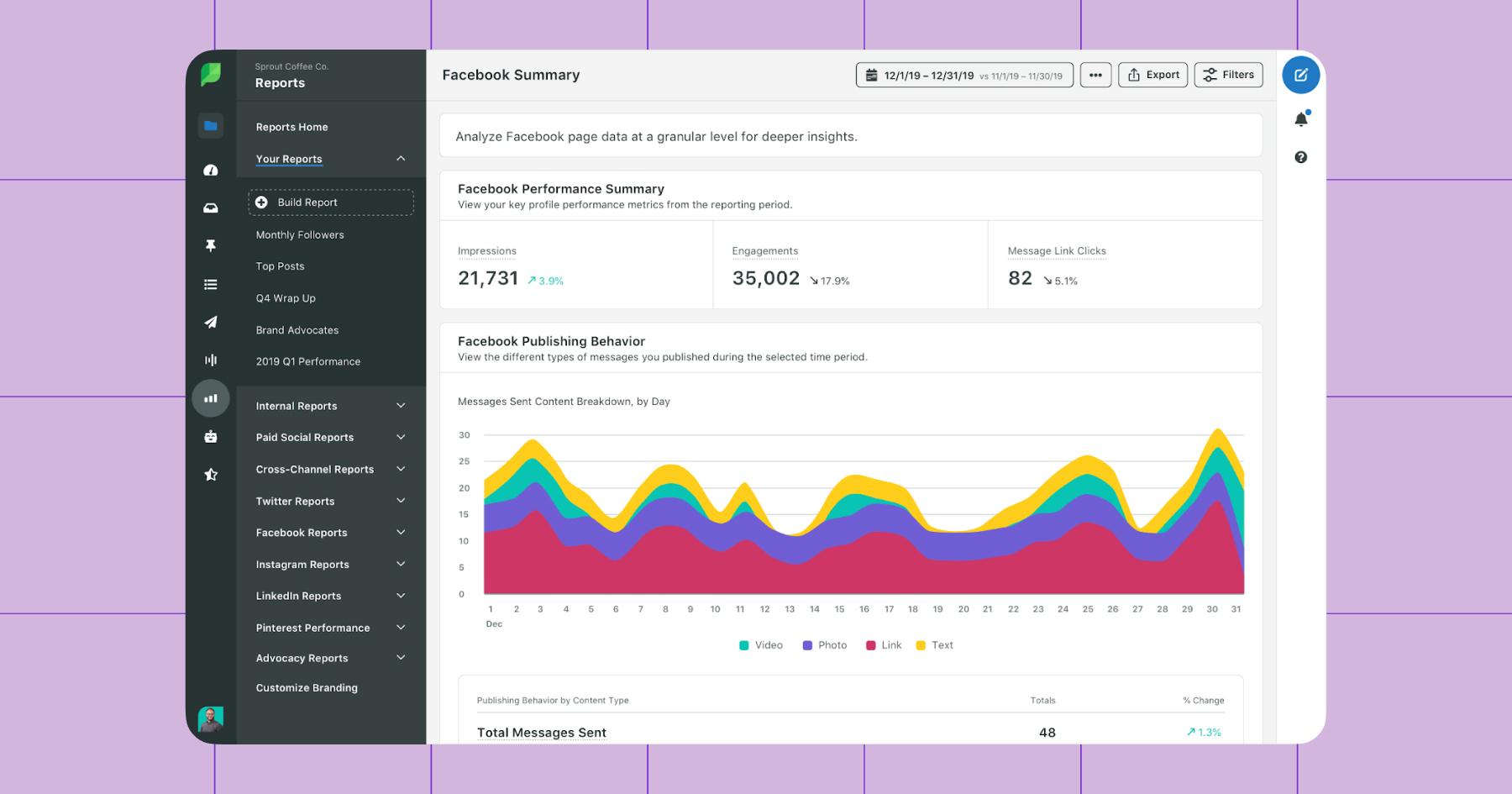Click the day 30 peak in chart
1512x794 pixels.
(x=1216, y=432)
